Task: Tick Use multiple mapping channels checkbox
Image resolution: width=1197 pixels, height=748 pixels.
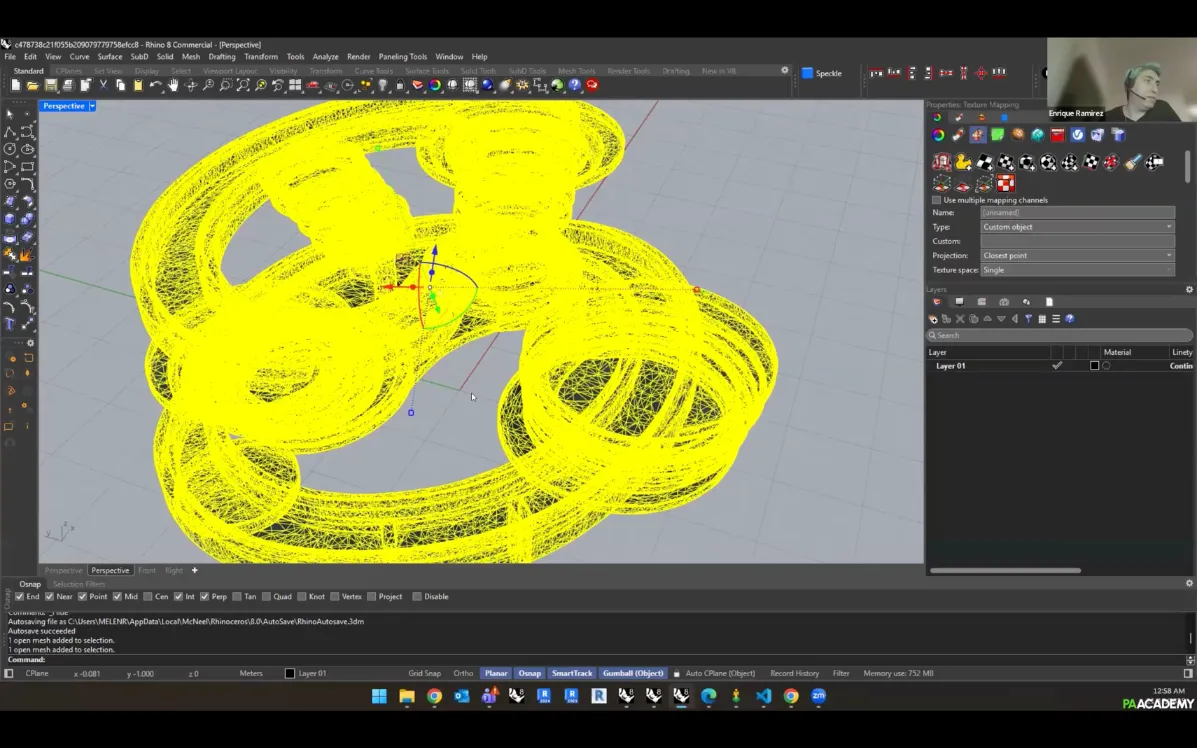Action: click(x=937, y=200)
